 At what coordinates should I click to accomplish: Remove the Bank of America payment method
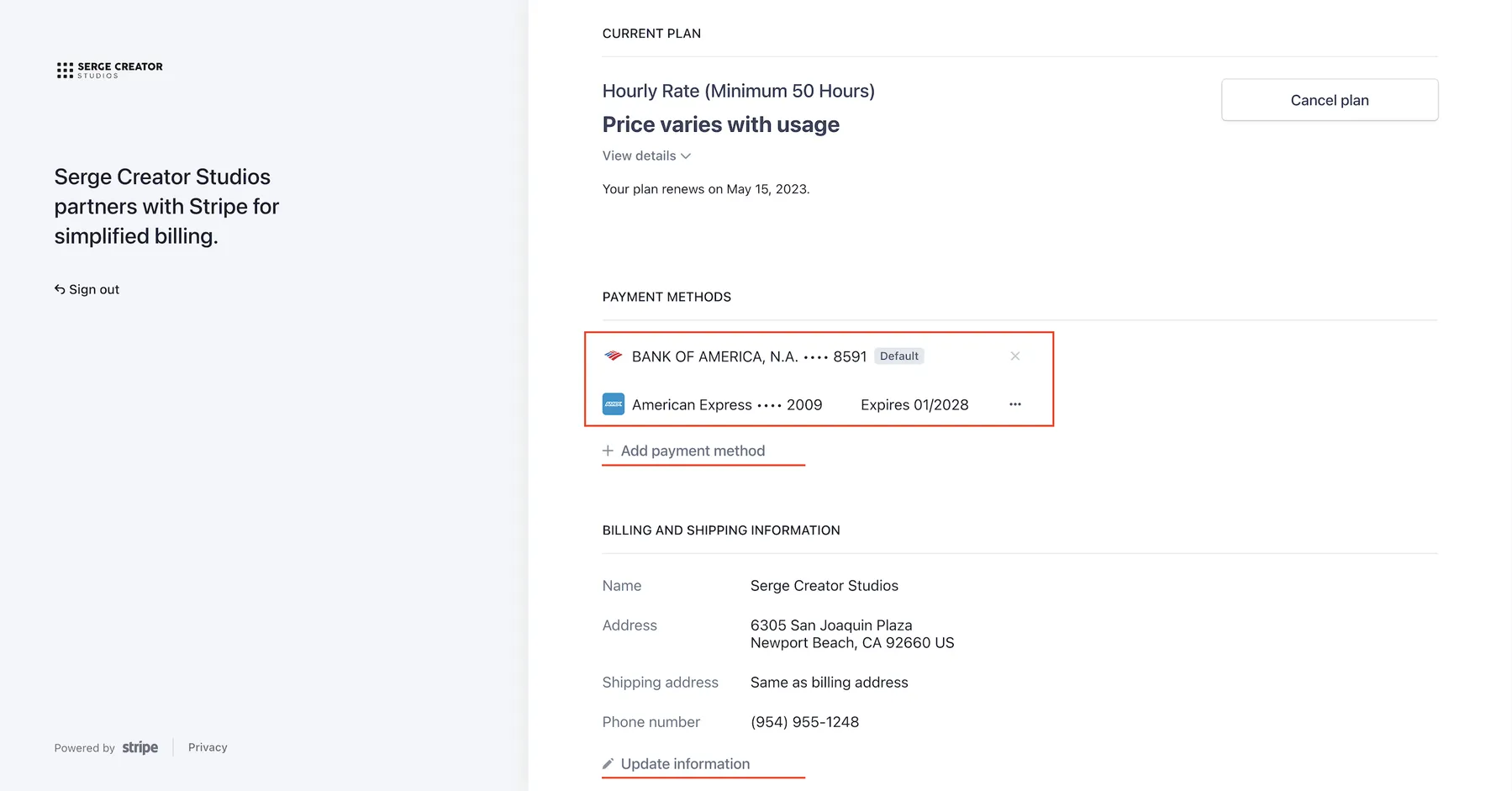pos(1014,356)
